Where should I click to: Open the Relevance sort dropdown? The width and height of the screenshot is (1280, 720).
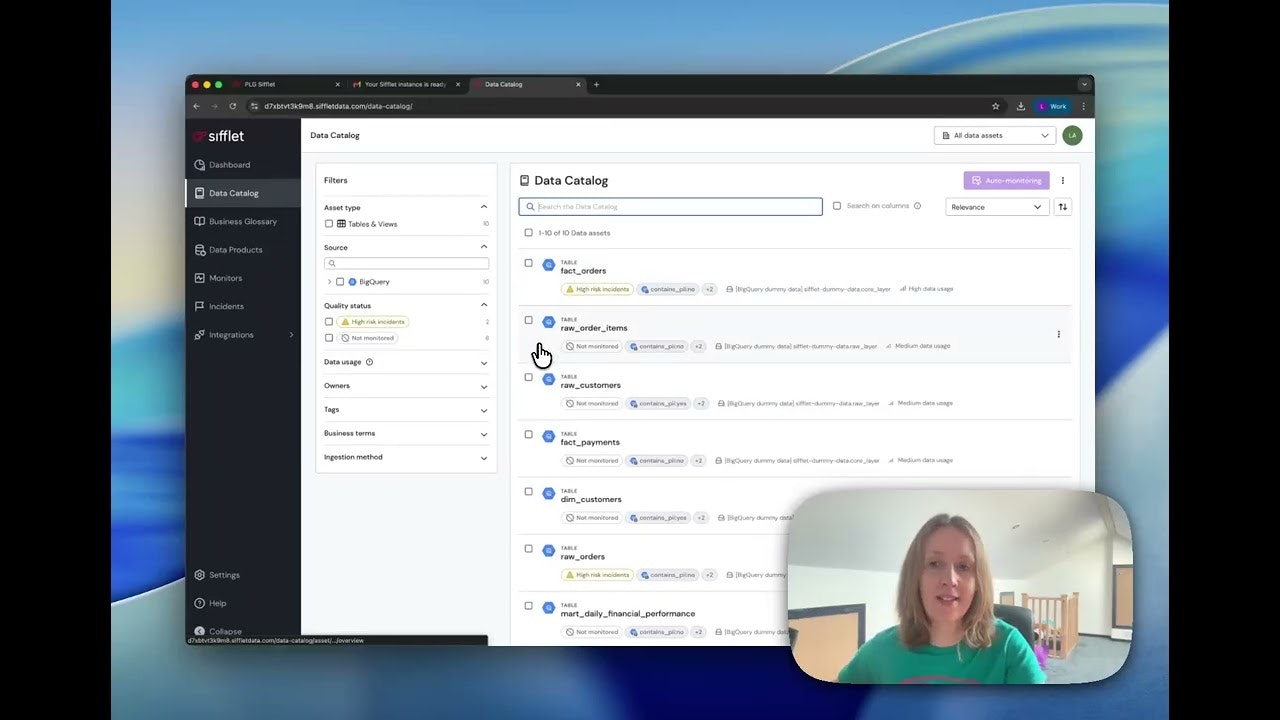pyautogui.click(x=996, y=207)
